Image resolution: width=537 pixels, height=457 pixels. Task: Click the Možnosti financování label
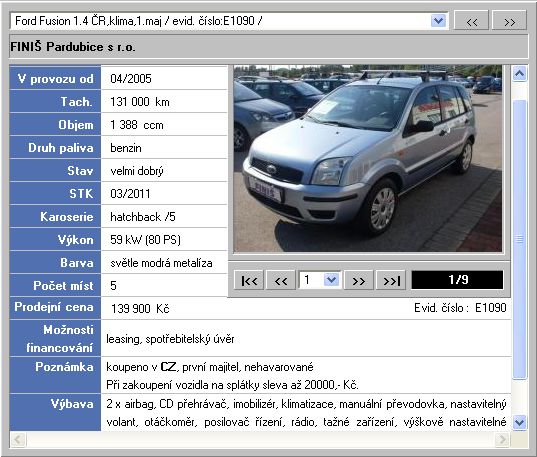pos(60,339)
